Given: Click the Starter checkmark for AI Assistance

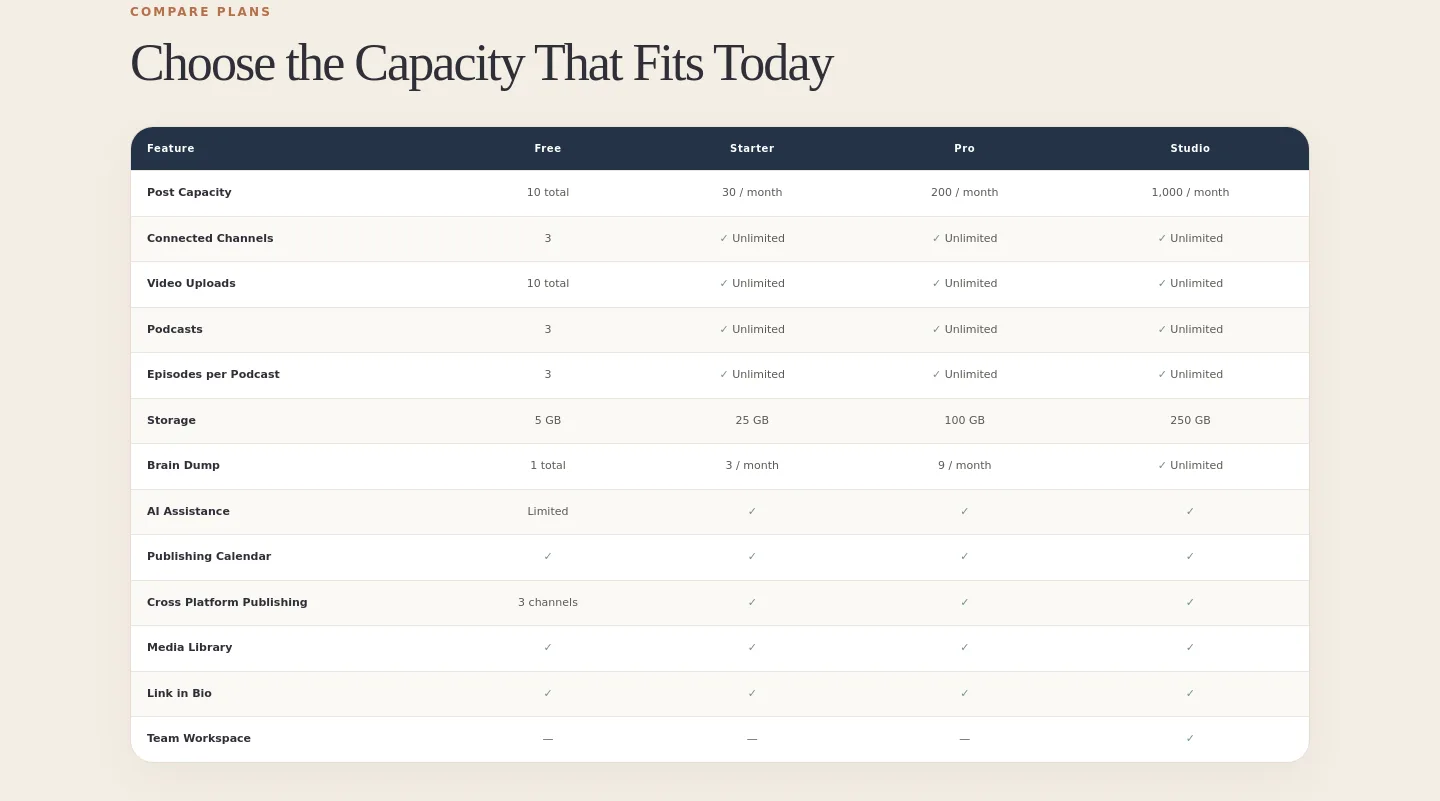Looking at the screenshot, I should (x=752, y=512).
